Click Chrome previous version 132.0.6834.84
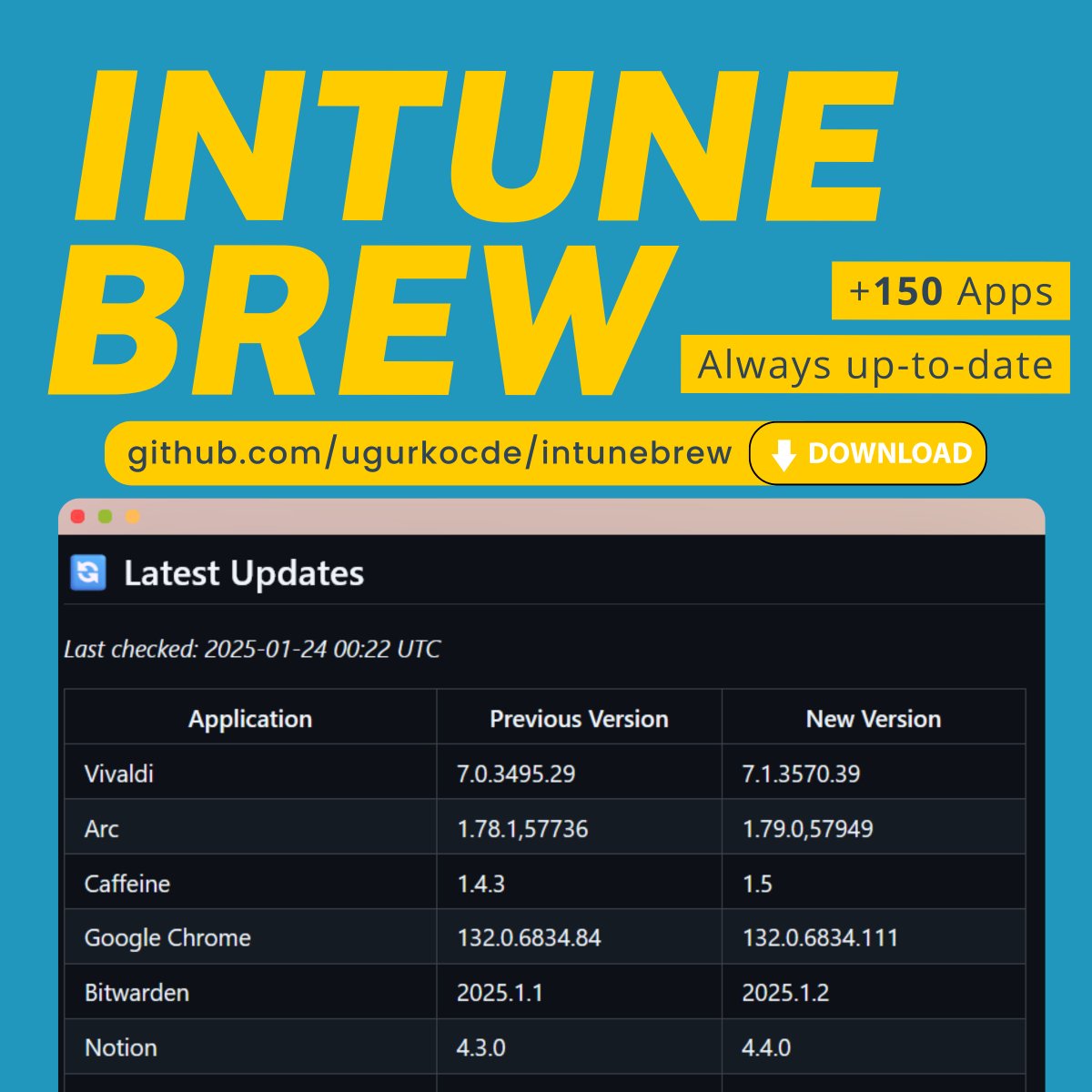Screen dimensions: 1092x1092 [x=529, y=938]
